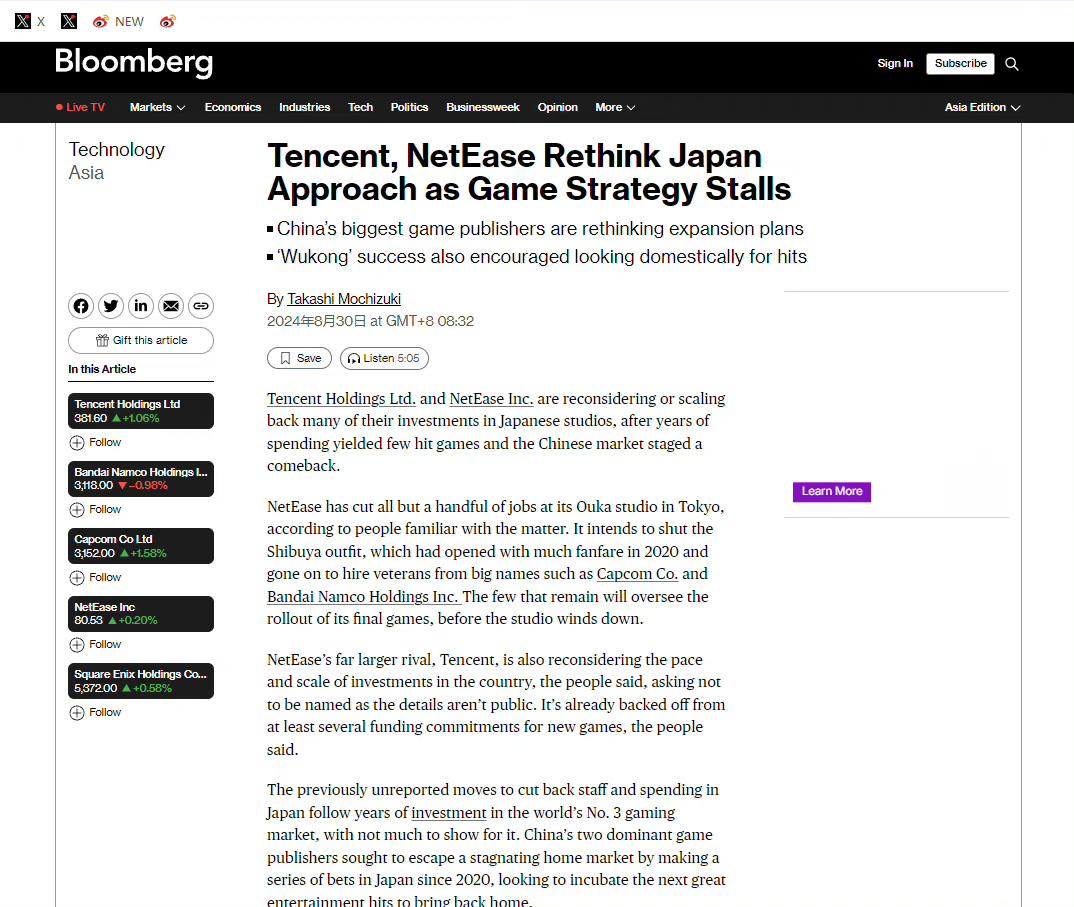Follow Bandai Namco Holdings plus icon

(x=77, y=510)
